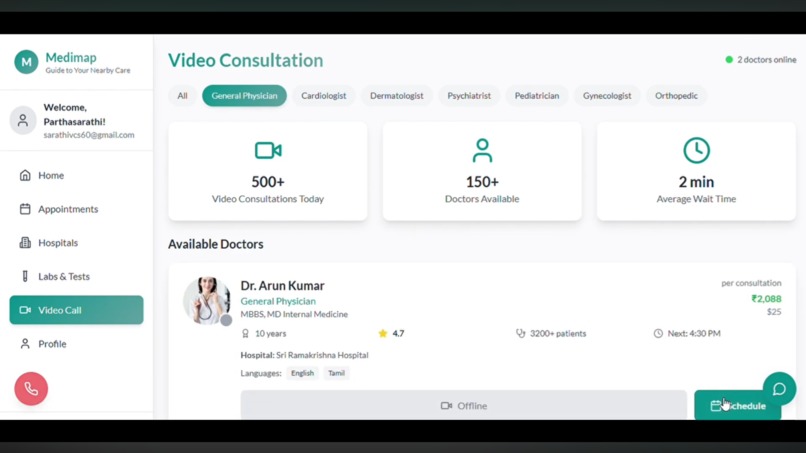The image size is (806, 453).
Task: Click the Doctors Available stat card
Action: click(x=482, y=171)
